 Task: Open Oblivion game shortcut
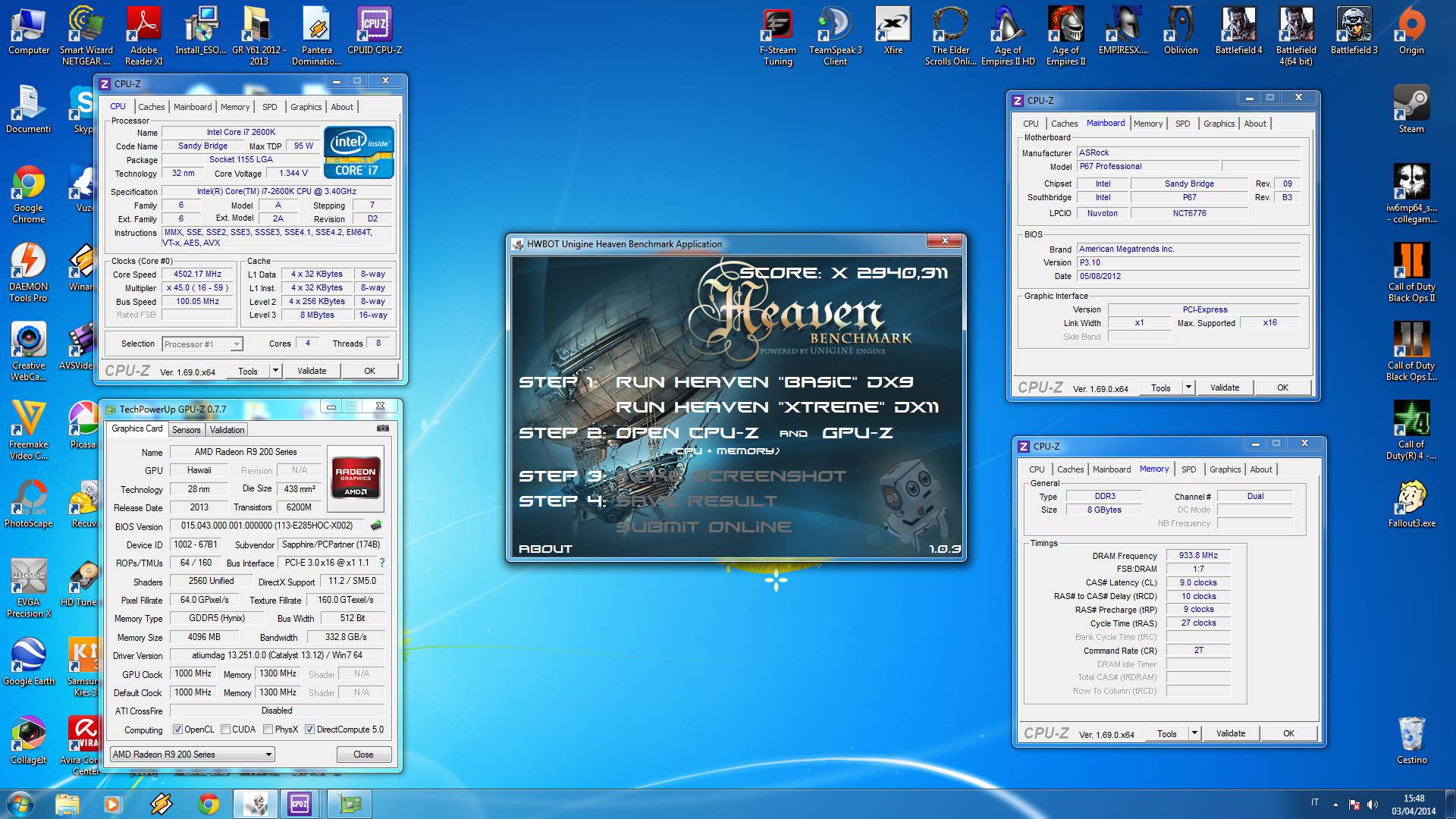1181,31
